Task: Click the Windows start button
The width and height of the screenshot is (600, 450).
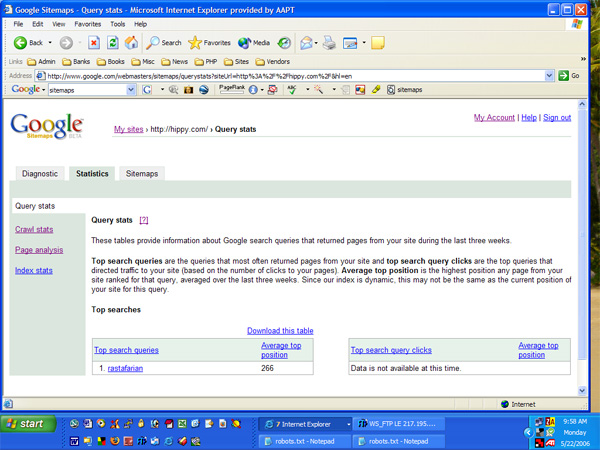Action: click(28, 424)
